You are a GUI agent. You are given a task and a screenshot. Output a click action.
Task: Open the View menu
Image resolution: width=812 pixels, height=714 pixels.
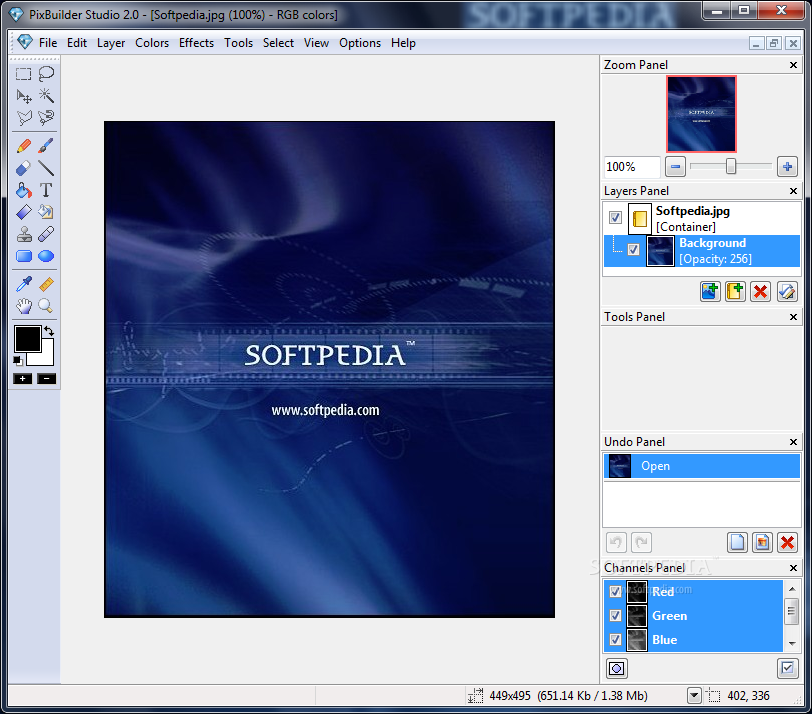tap(316, 43)
